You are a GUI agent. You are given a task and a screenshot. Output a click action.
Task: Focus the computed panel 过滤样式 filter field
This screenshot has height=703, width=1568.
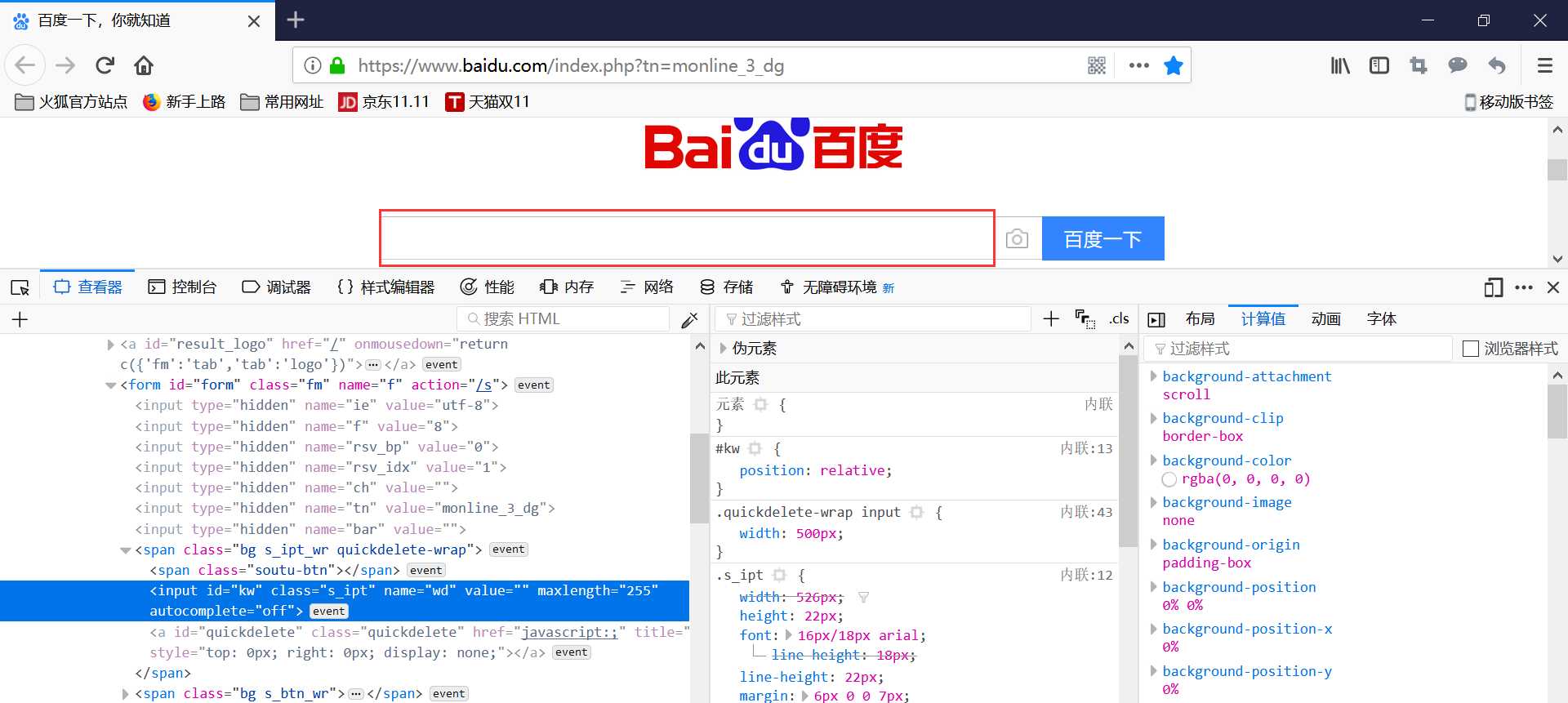[x=1298, y=349]
